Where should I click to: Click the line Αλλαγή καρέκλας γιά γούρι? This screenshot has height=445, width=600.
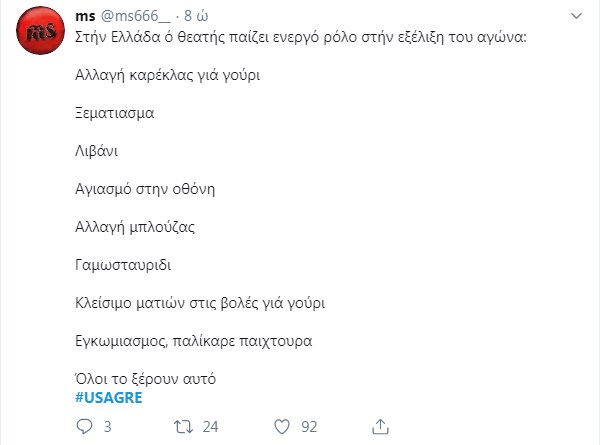pos(168,75)
